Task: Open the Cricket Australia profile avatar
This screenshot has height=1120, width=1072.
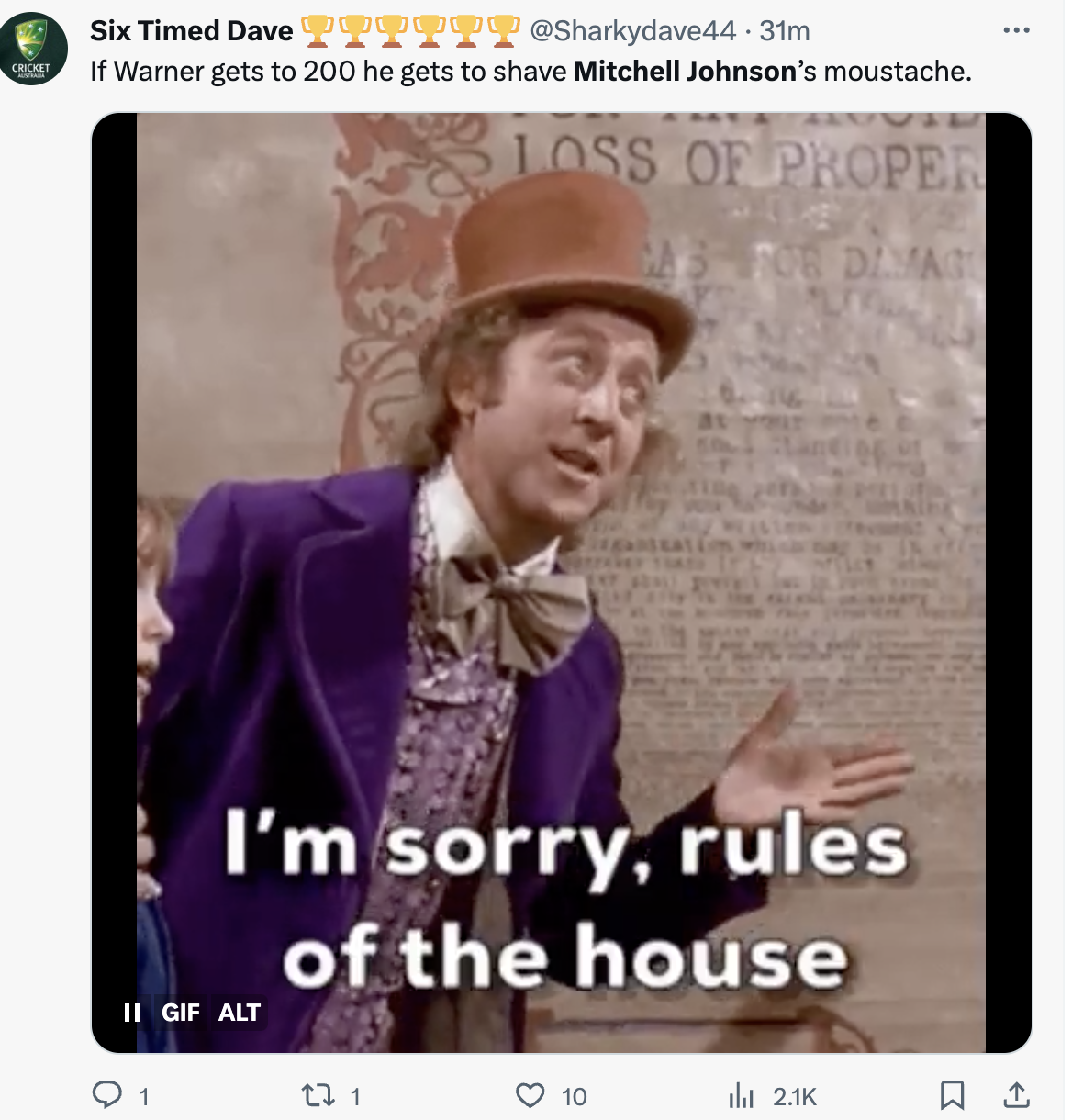Action: 33,49
